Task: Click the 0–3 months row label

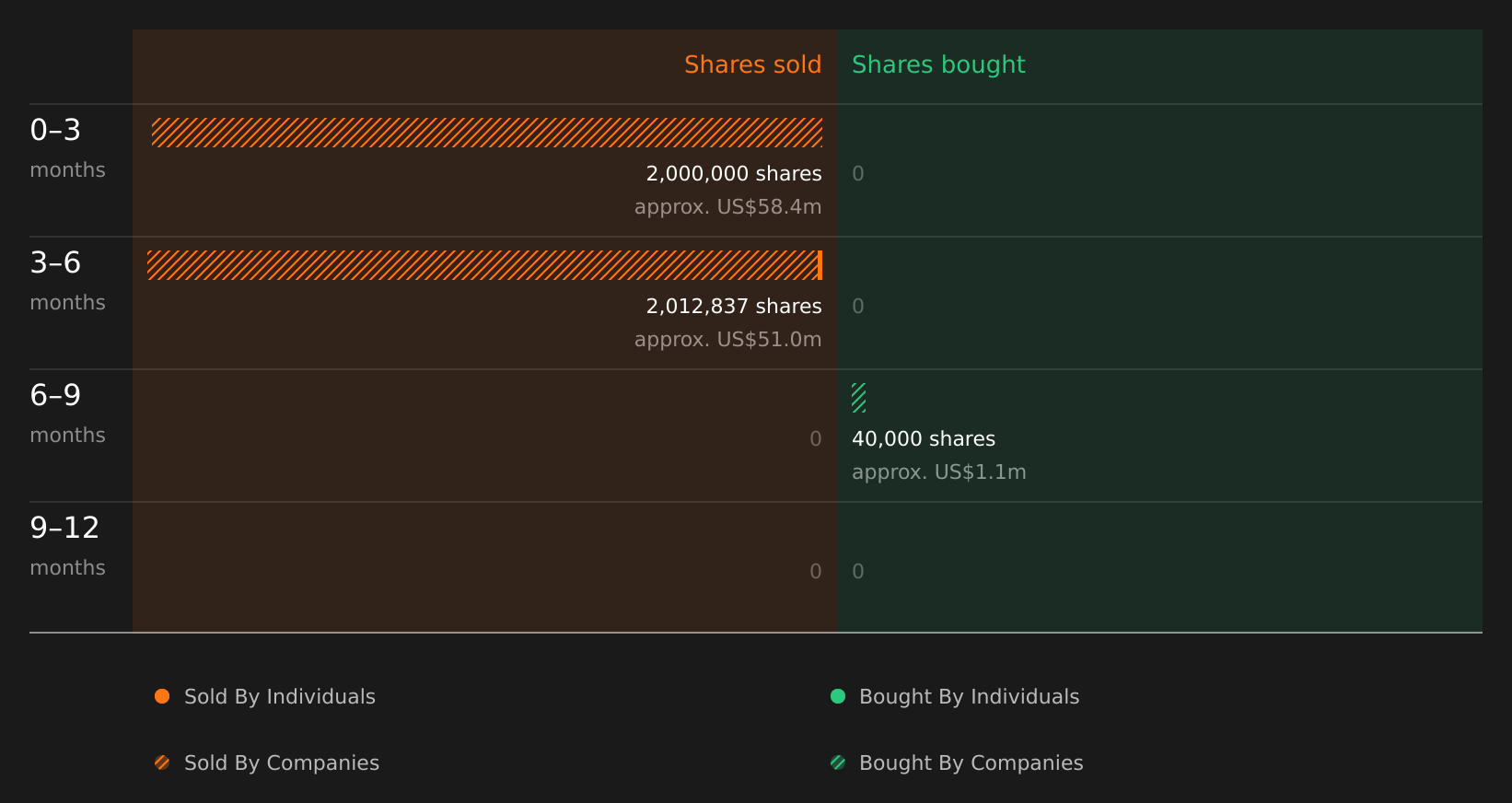Action: (67, 147)
